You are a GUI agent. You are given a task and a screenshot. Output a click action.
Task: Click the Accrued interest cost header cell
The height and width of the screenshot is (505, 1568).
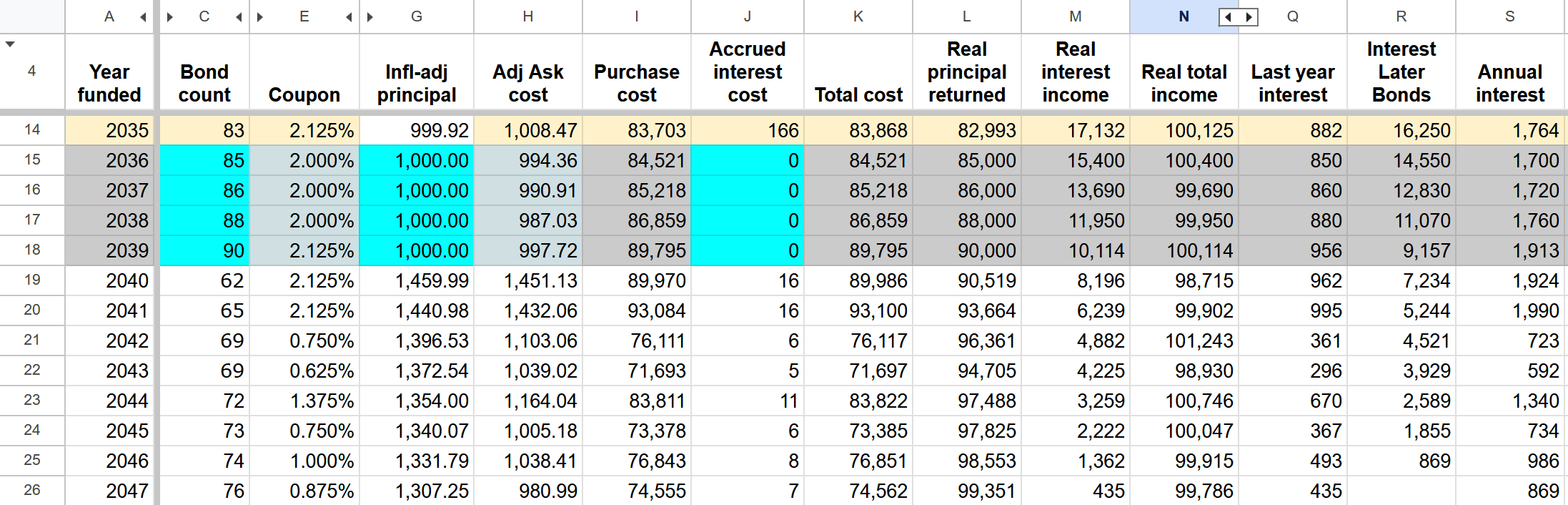click(748, 72)
